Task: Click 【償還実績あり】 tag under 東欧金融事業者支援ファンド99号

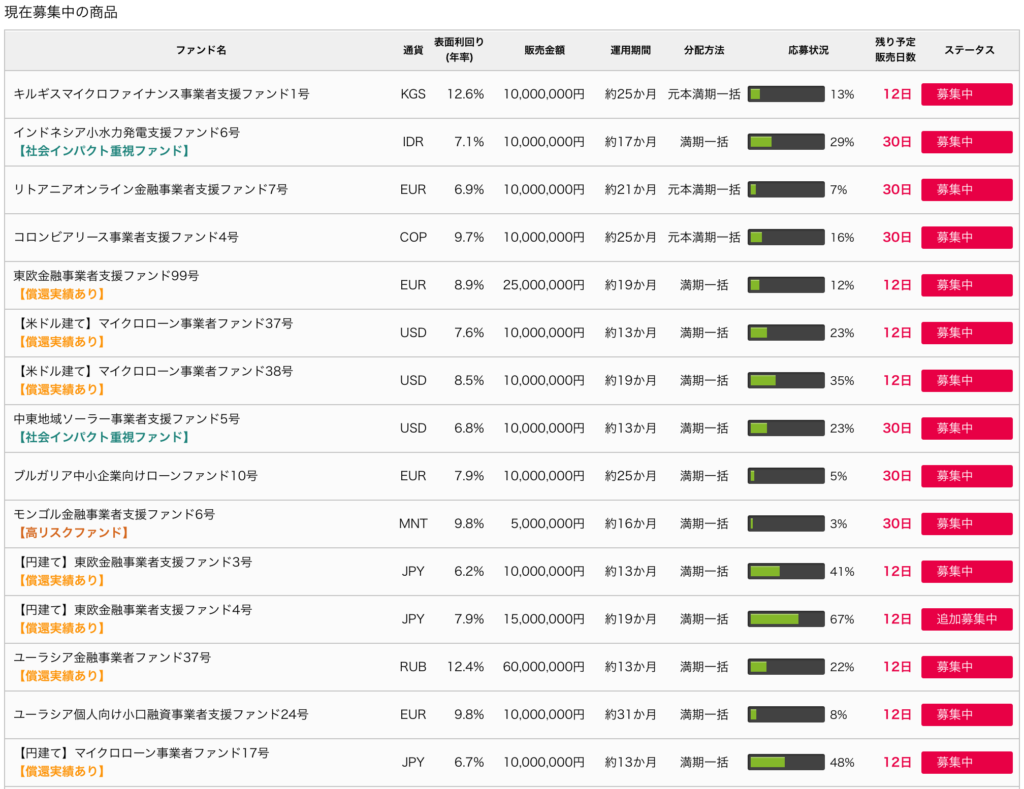Action: [x=61, y=295]
